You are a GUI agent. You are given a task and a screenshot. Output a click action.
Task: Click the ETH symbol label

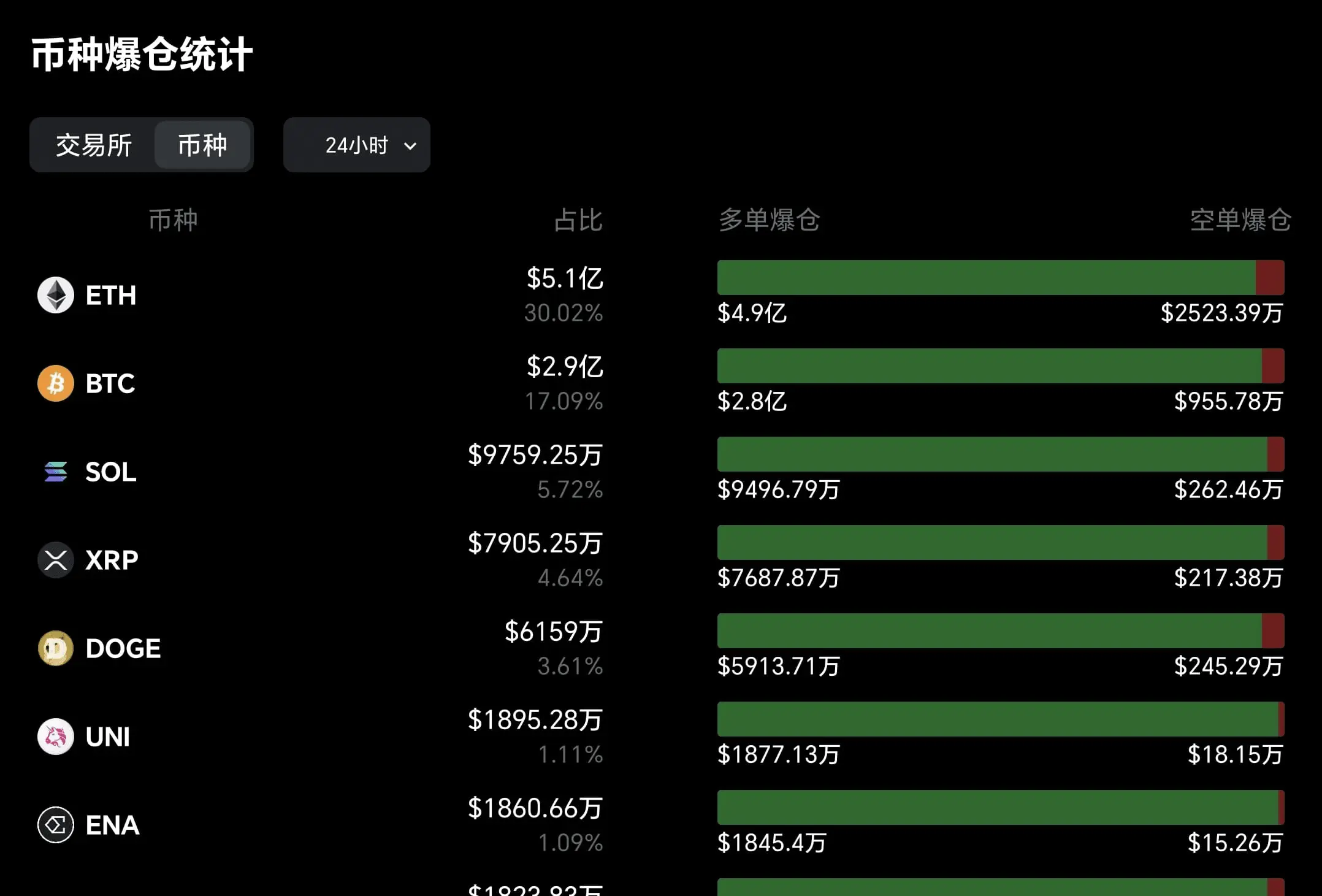pyautogui.click(x=111, y=296)
